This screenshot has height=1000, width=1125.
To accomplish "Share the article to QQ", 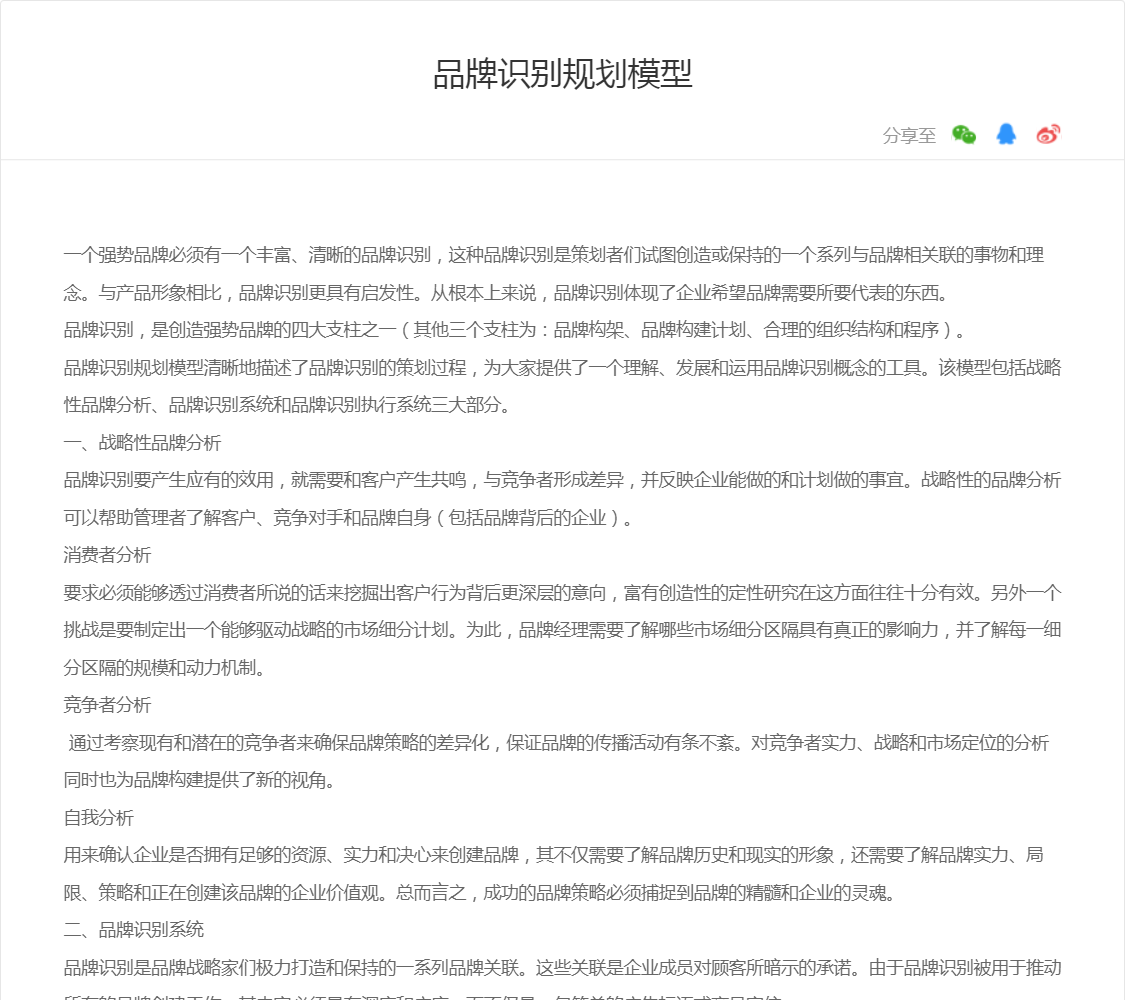I will (1006, 135).
